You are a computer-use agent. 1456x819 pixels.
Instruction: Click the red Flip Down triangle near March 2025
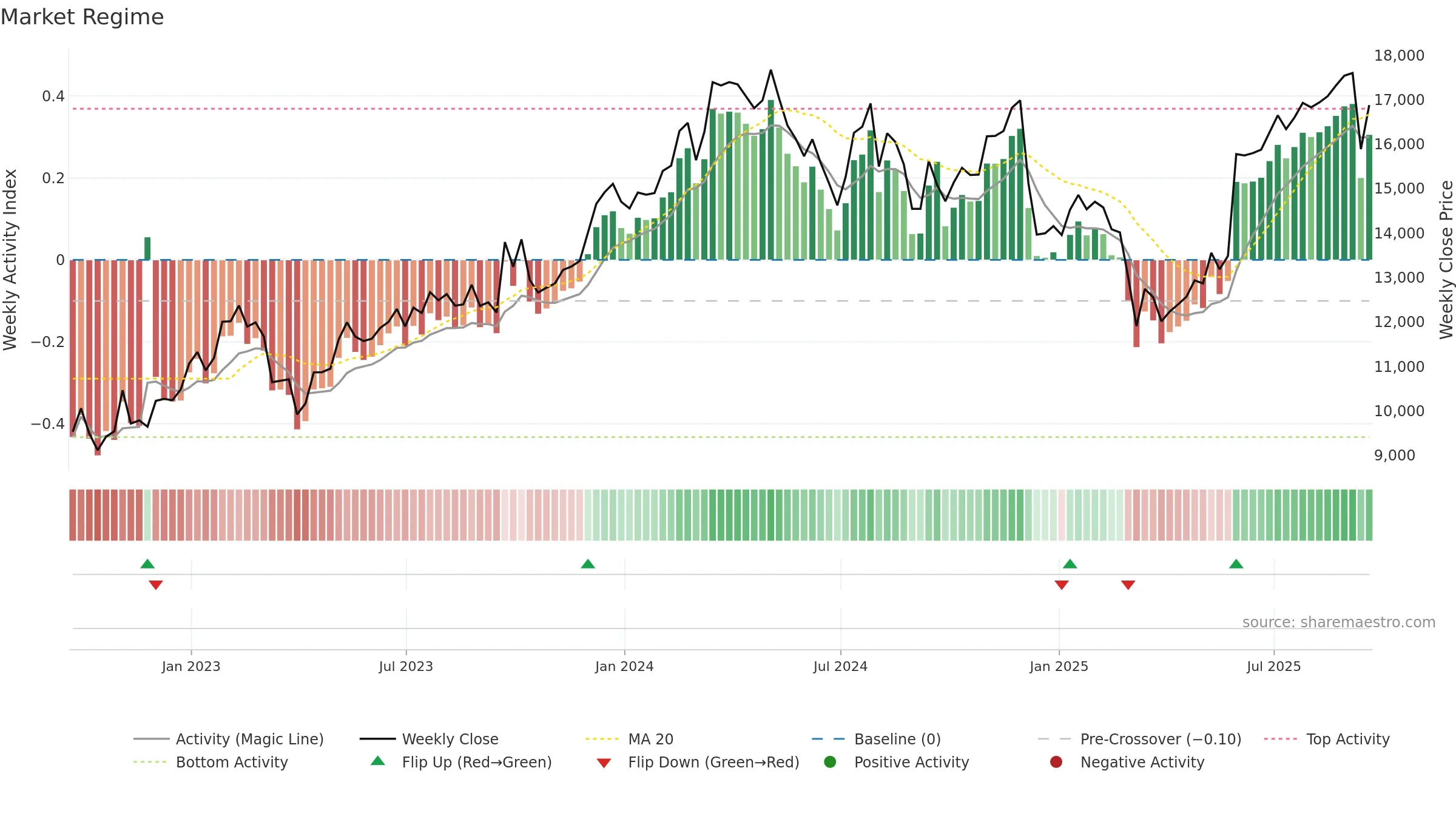[x=1128, y=585]
